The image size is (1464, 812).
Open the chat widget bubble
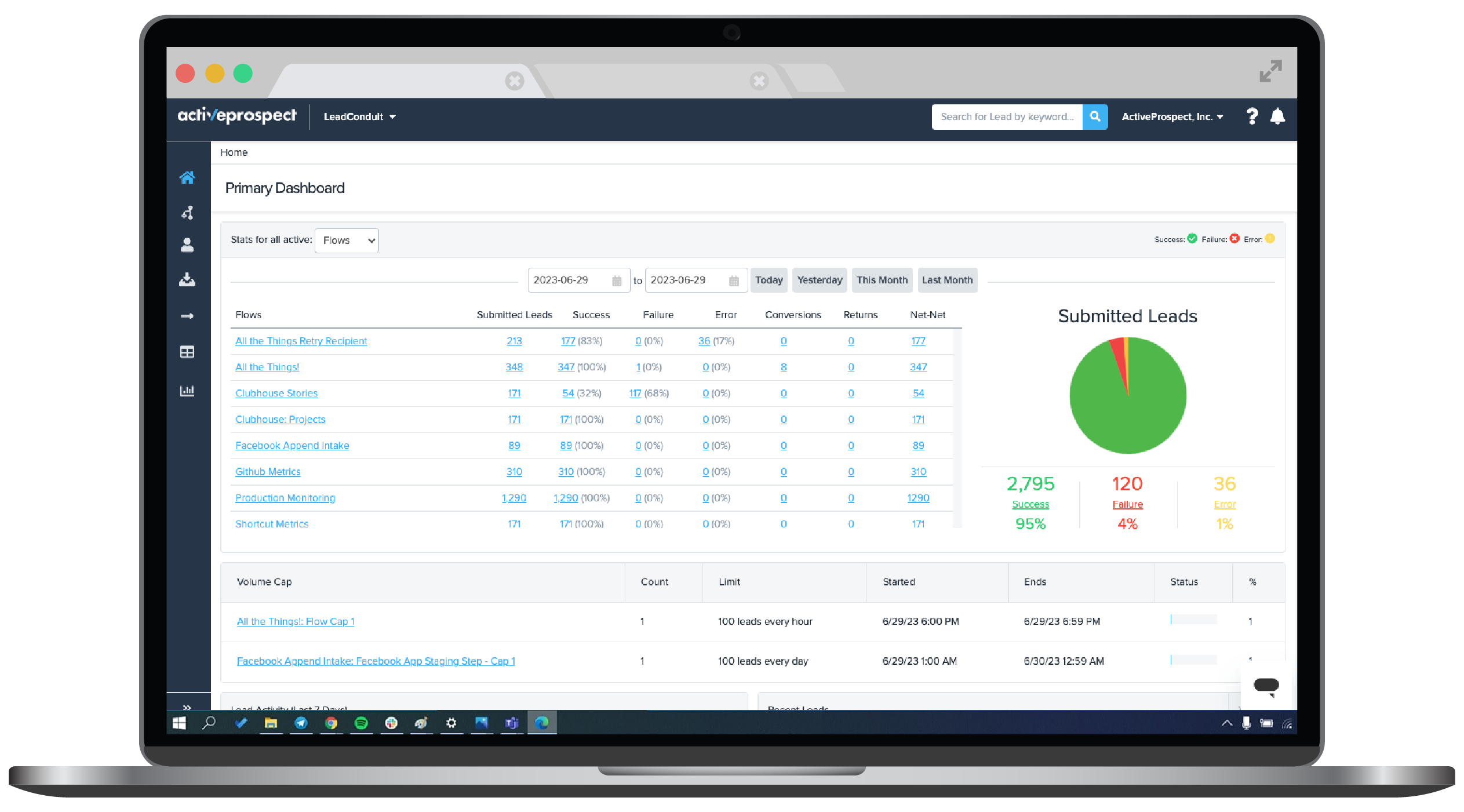click(1266, 686)
